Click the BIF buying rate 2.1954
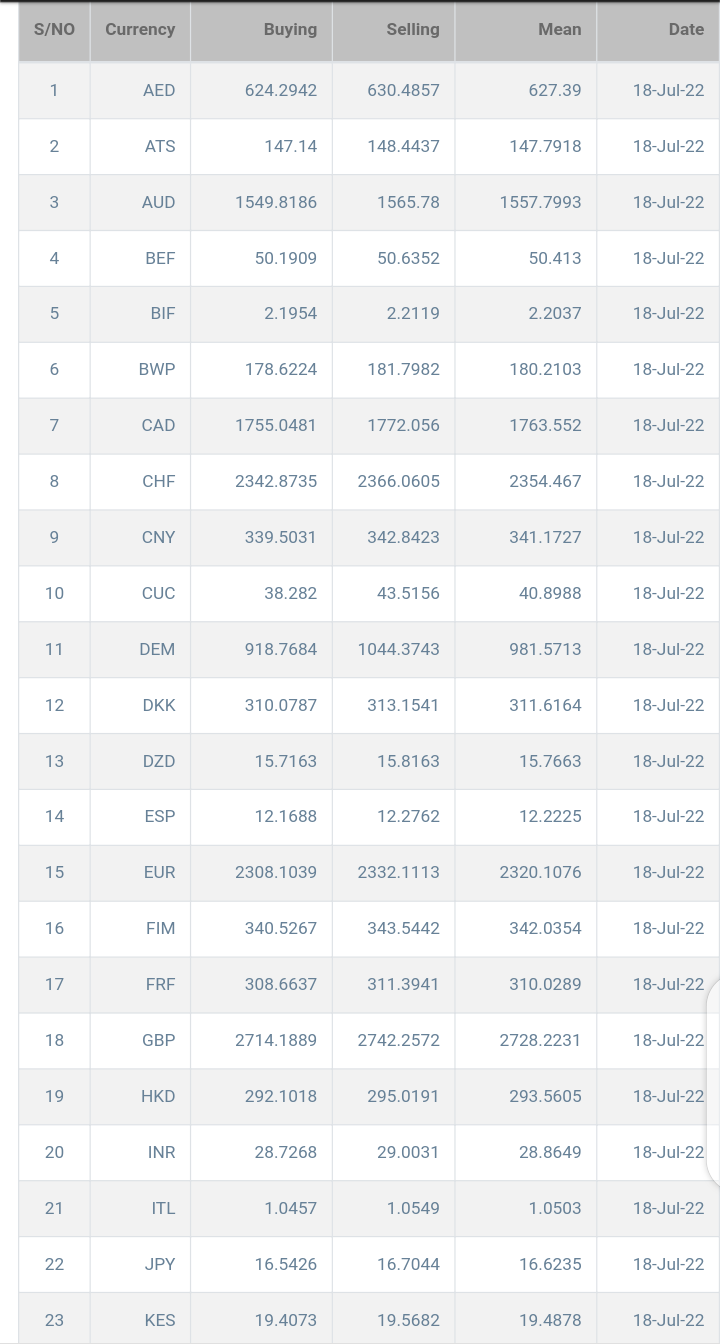Screen dimensions: 720x1344 [290, 313]
